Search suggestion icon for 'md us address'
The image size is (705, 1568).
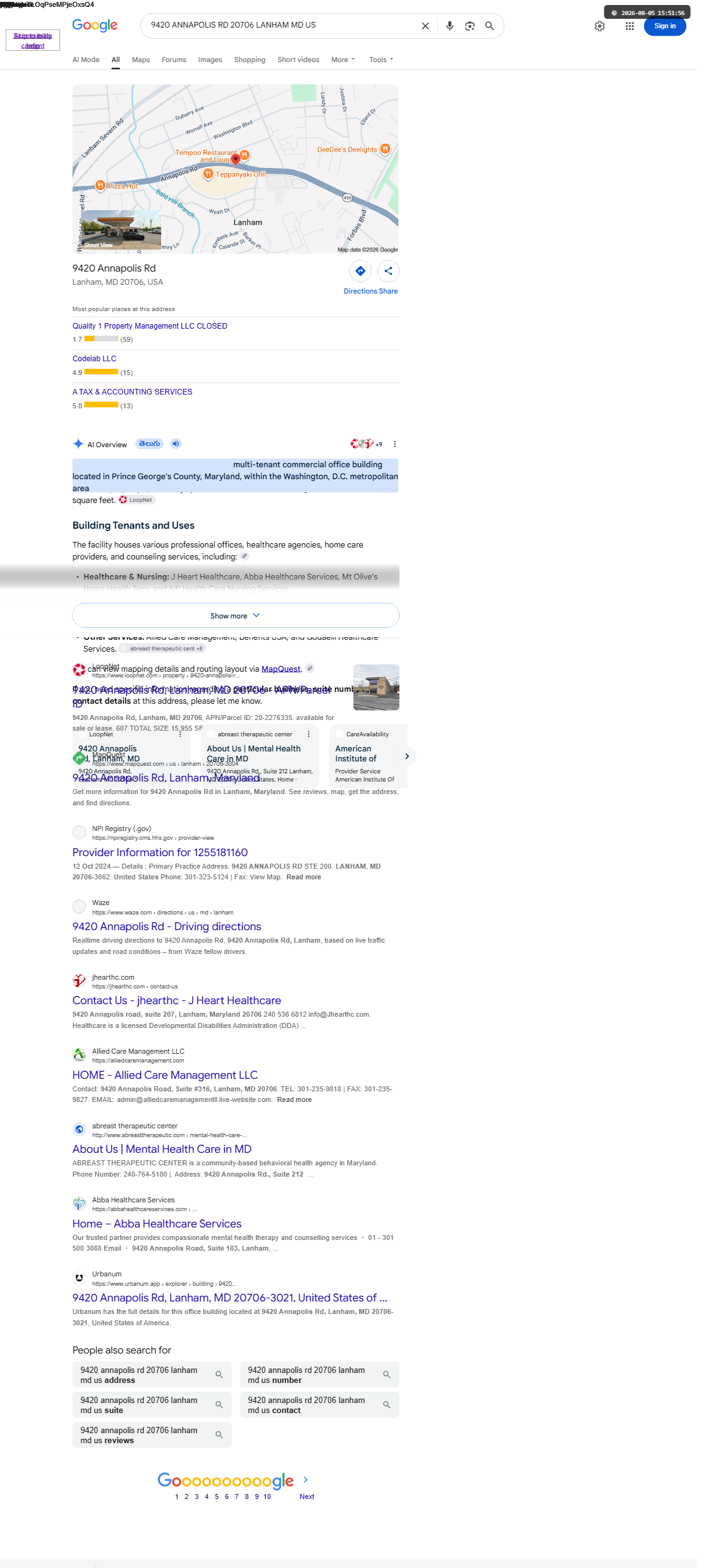[219, 1375]
